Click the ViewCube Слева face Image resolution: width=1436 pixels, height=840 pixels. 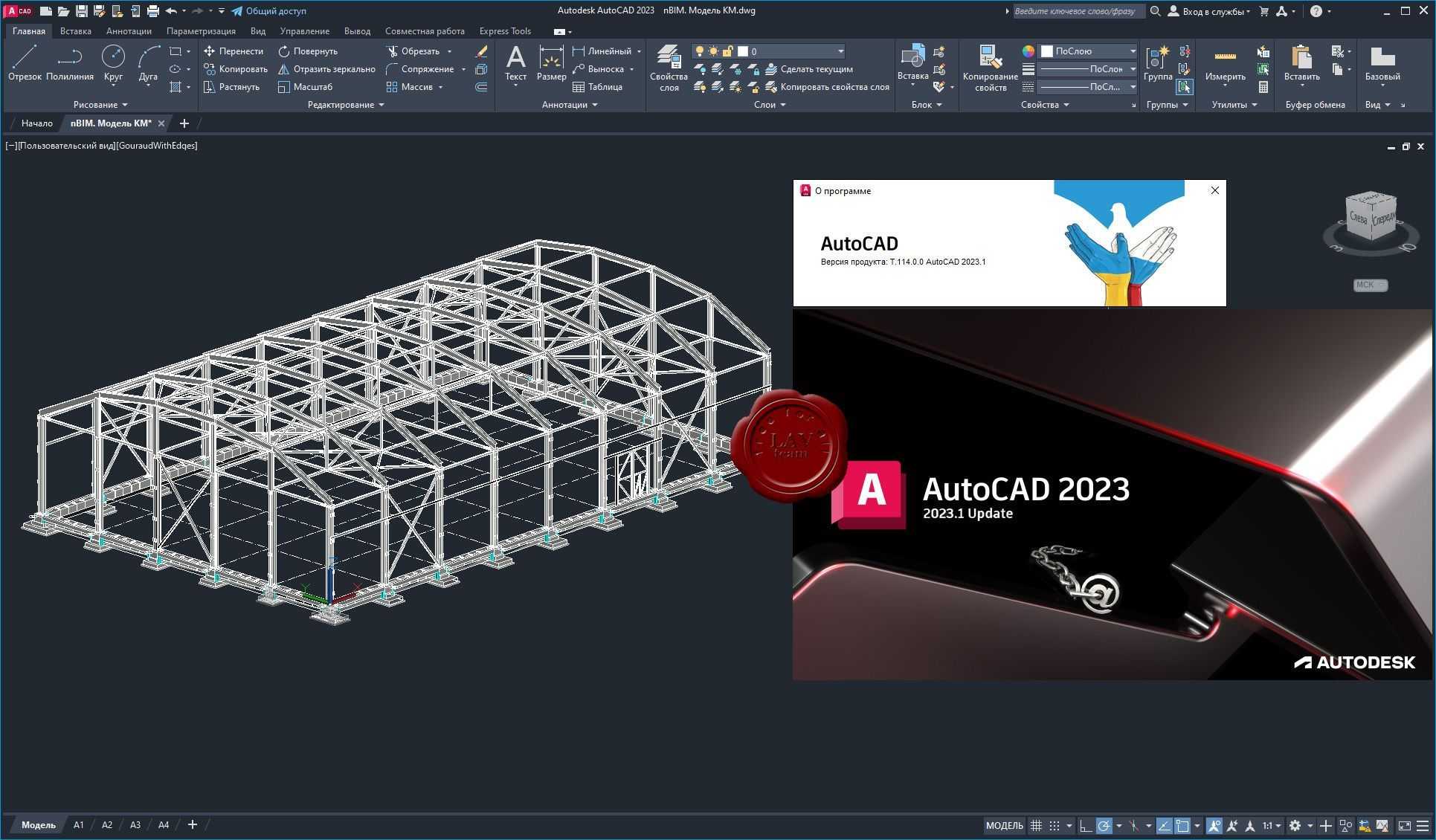(x=1358, y=219)
